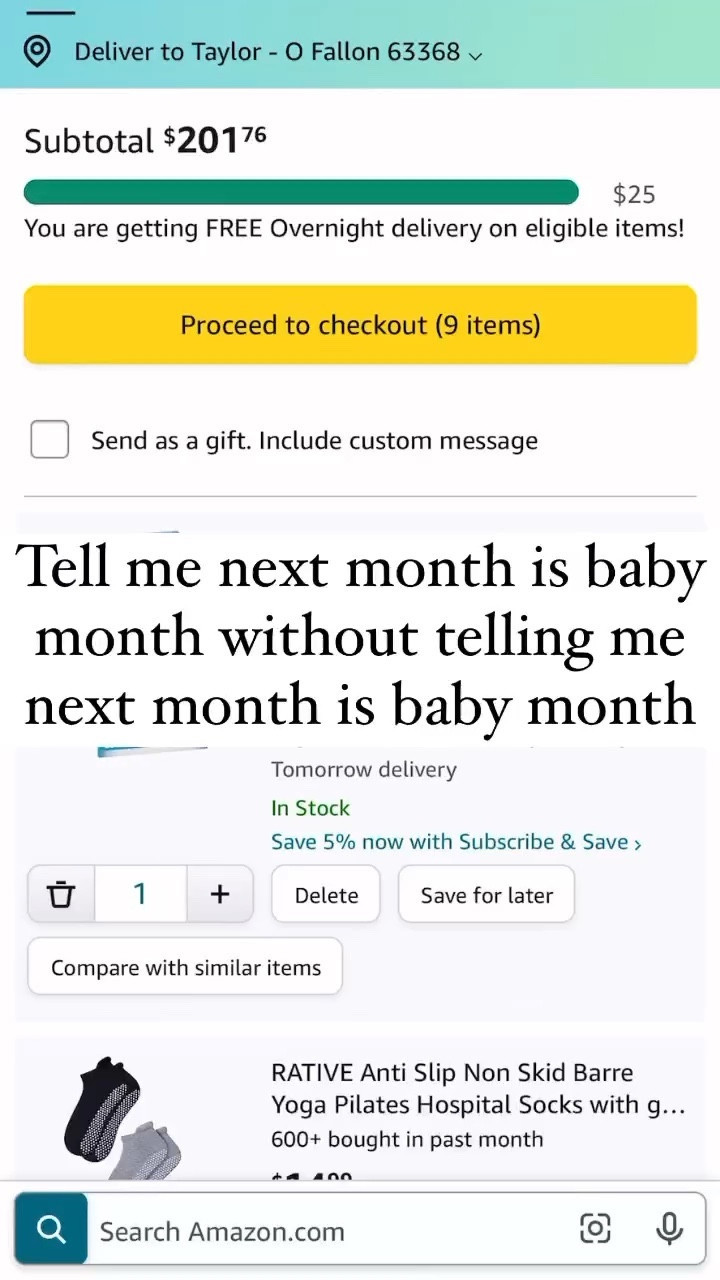Increase item quantity with plus icon
Image resolution: width=720 pixels, height=1280 pixels.
(x=220, y=894)
